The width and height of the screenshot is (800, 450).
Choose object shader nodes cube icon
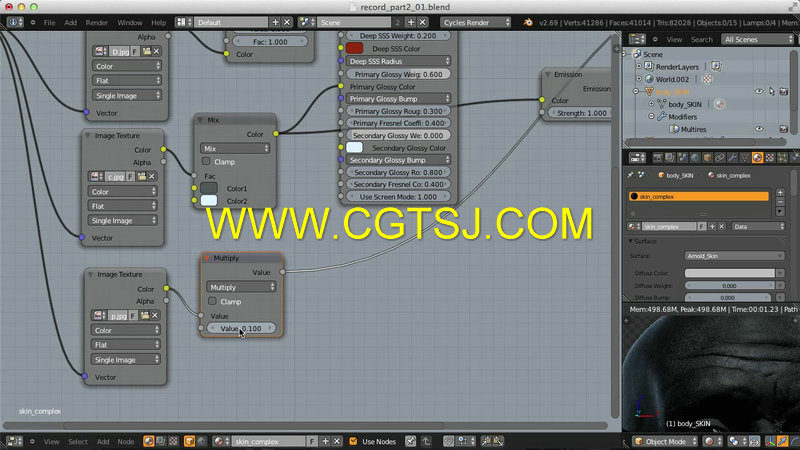(x=189, y=441)
